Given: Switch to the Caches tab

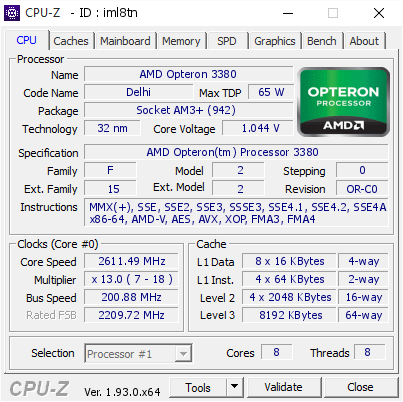Looking at the screenshot, I should pos(71,41).
